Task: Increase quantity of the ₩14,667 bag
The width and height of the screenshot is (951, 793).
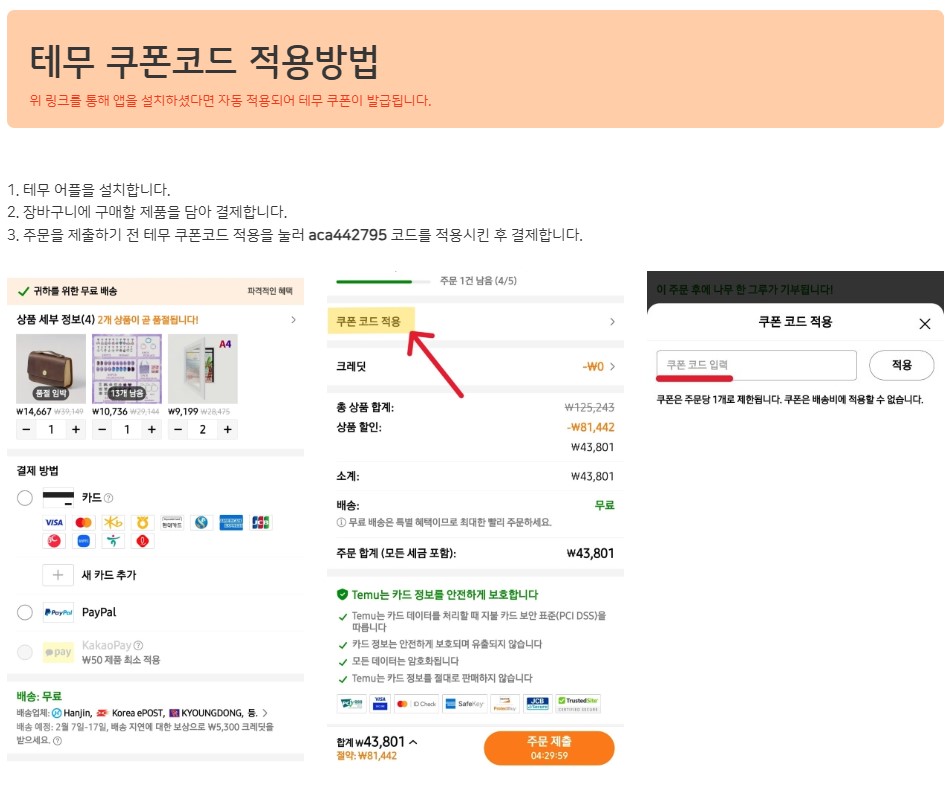Action: tap(76, 430)
